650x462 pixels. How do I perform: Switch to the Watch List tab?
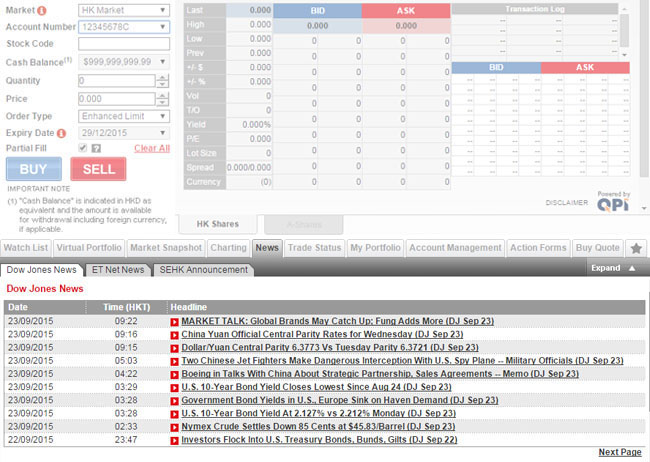click(26, 248)
